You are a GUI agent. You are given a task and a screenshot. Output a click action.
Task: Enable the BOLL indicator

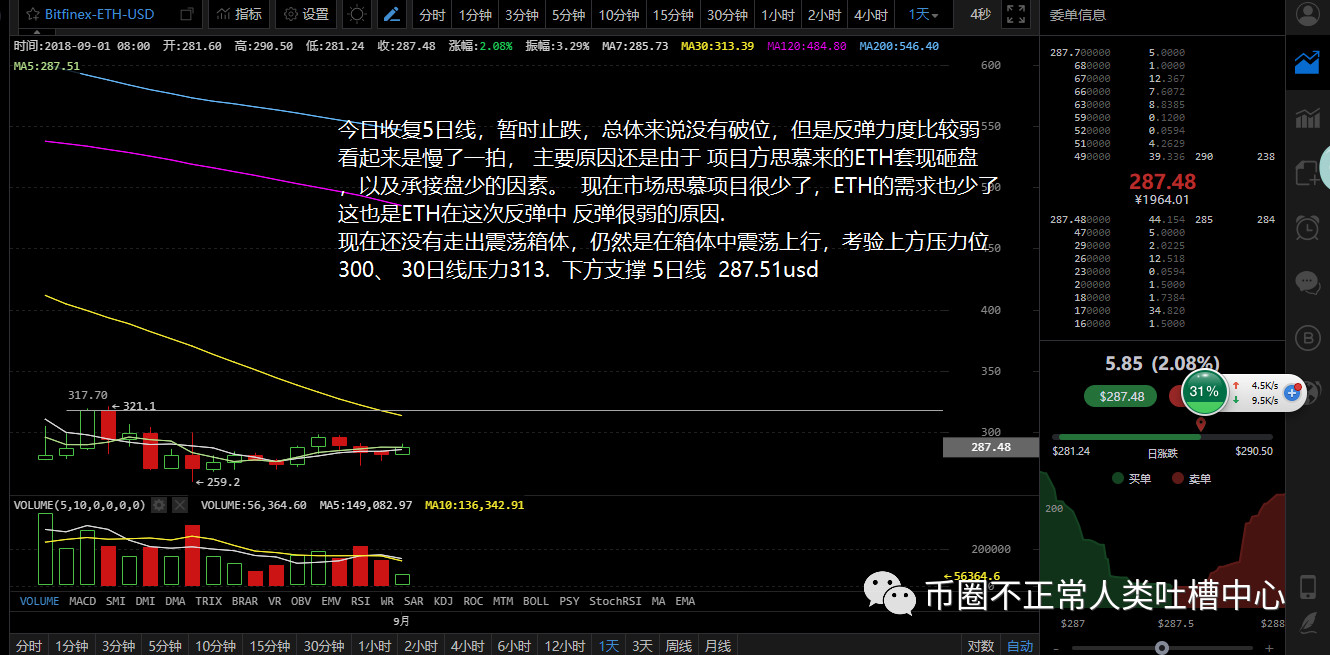[x=536, y=601]
